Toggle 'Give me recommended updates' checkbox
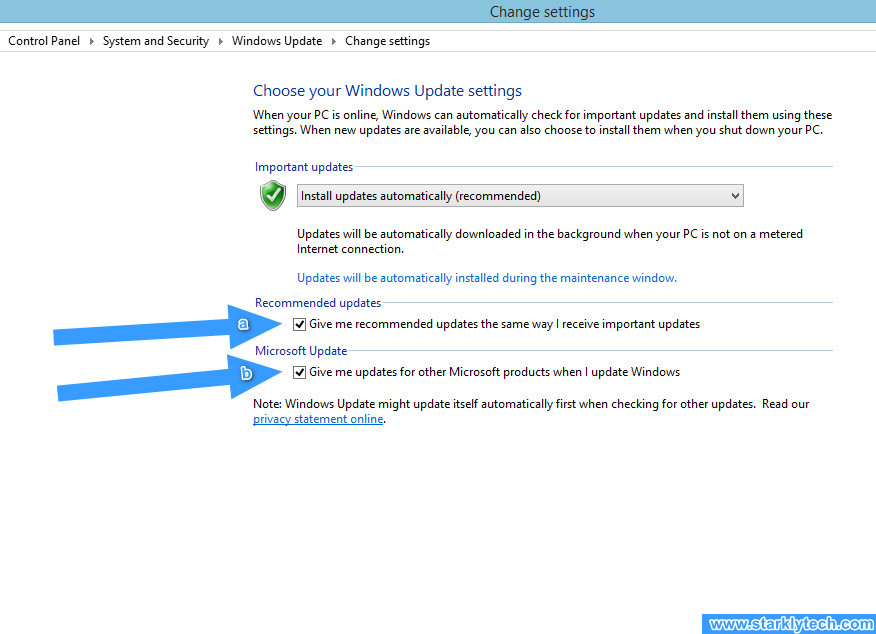The height and width of the screenshot is (634, 876). (x=299, y=323)
